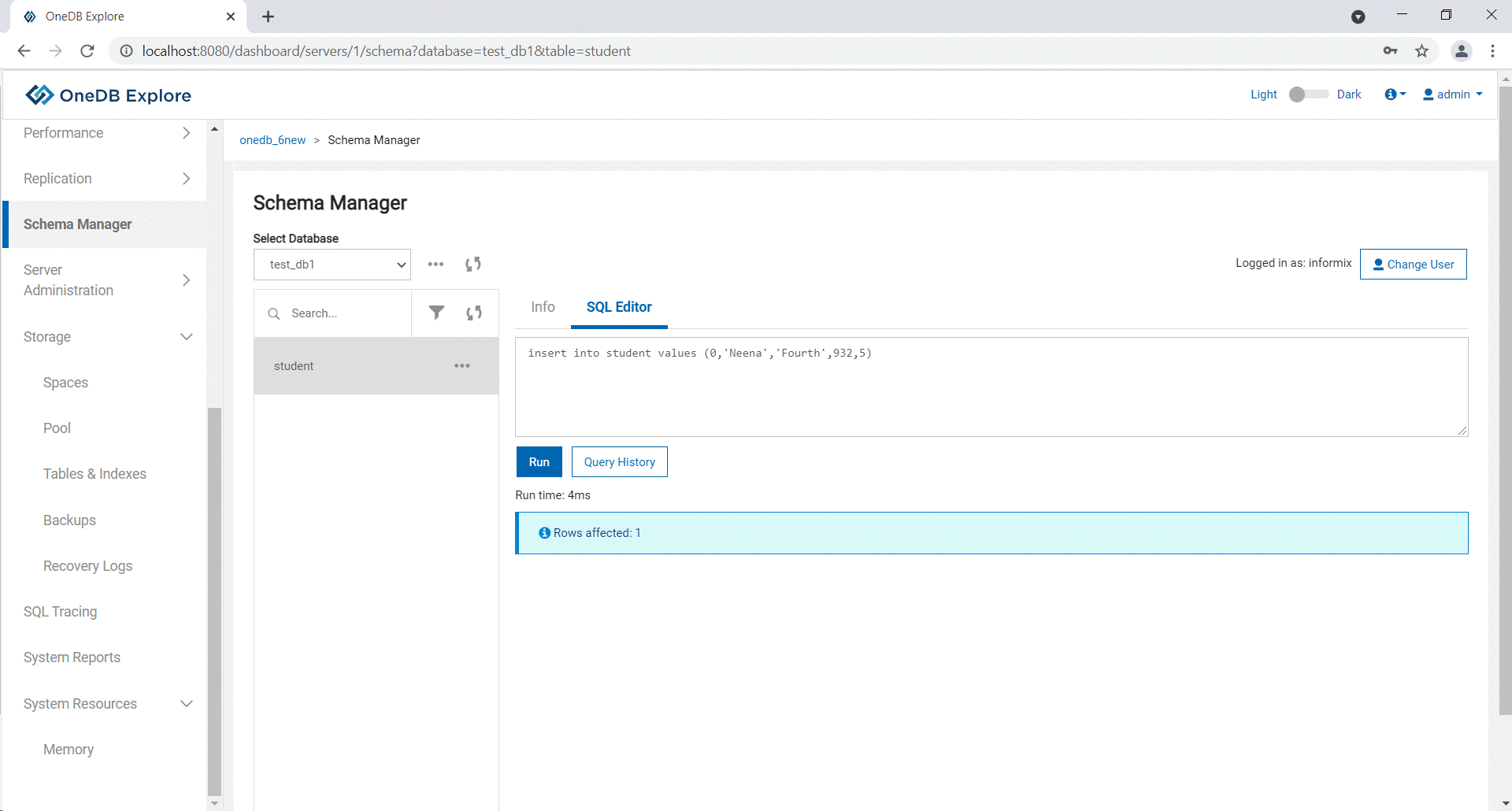This screenshot has width=1512, height=811.
Task: Reload the browser page
Action: click(87, 51)
